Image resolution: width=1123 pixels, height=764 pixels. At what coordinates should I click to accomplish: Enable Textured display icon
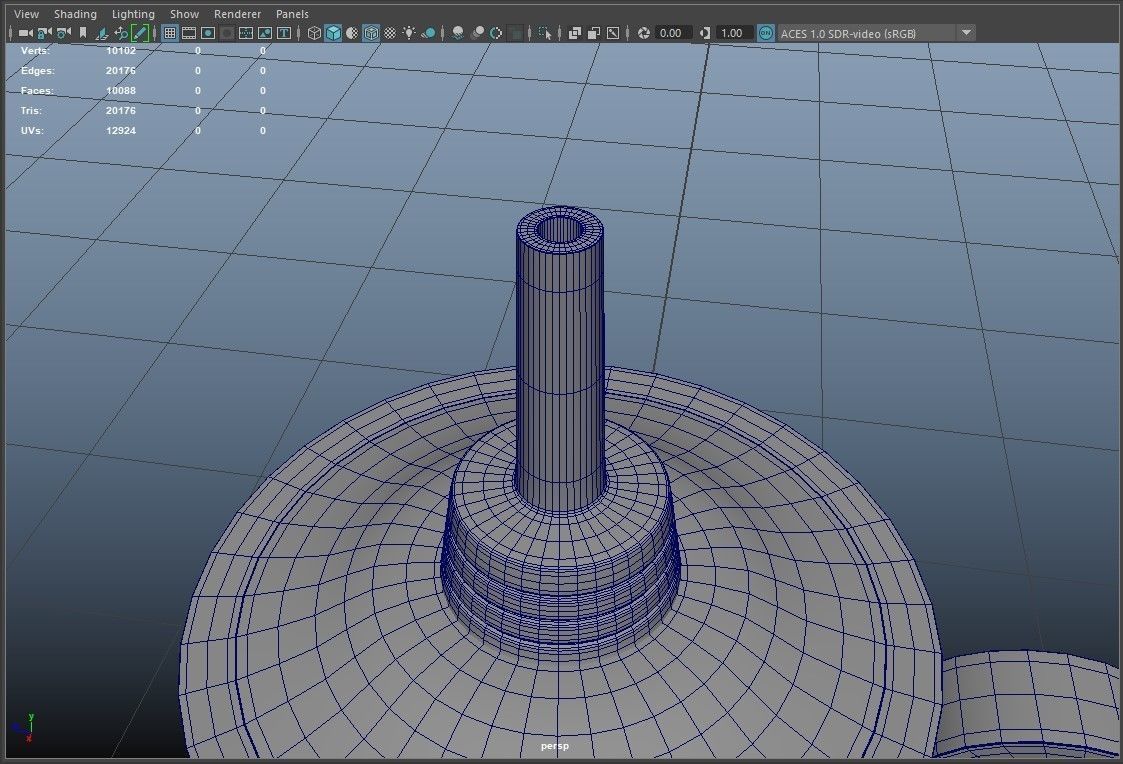[x=390, y=33]
